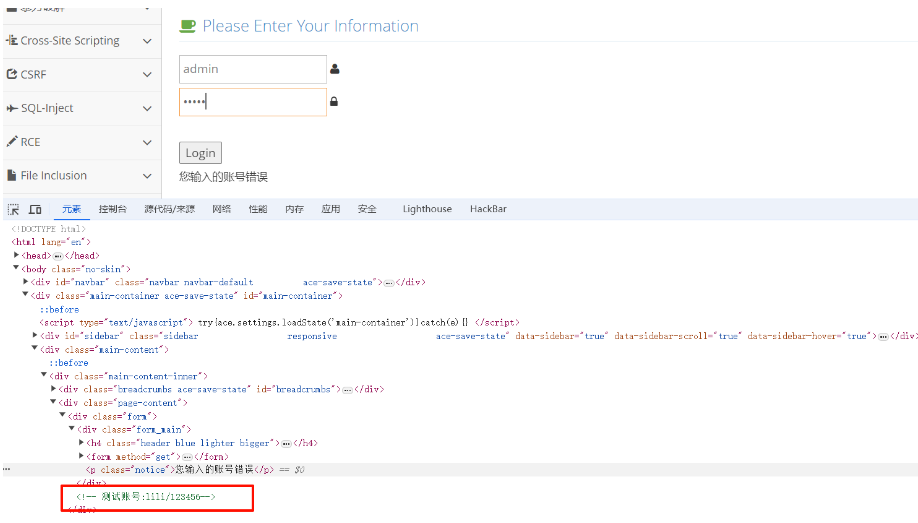The height and width of the screenshot is (523, 918).
Task: Expand the head element triangle
Action: (16, 255)
